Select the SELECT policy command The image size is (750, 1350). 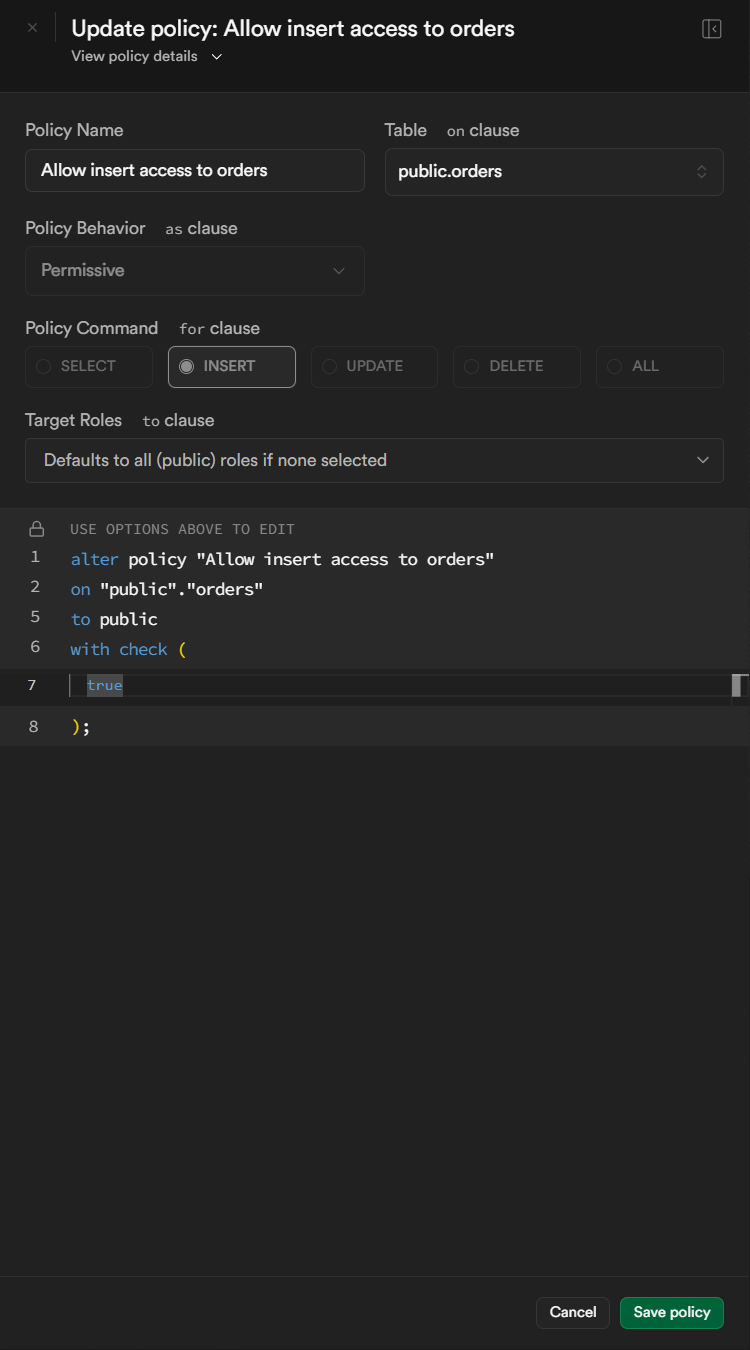coord(89,366)
